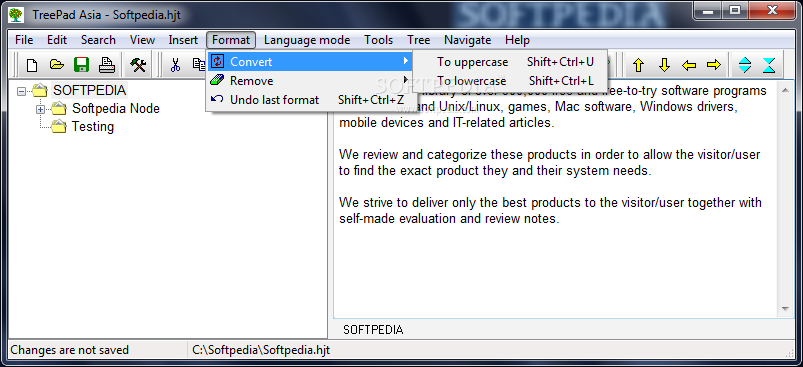Expand the Softpedia Node branch
Screen dimensions: 803x367
pyautogui.click(x=40, y=109)
